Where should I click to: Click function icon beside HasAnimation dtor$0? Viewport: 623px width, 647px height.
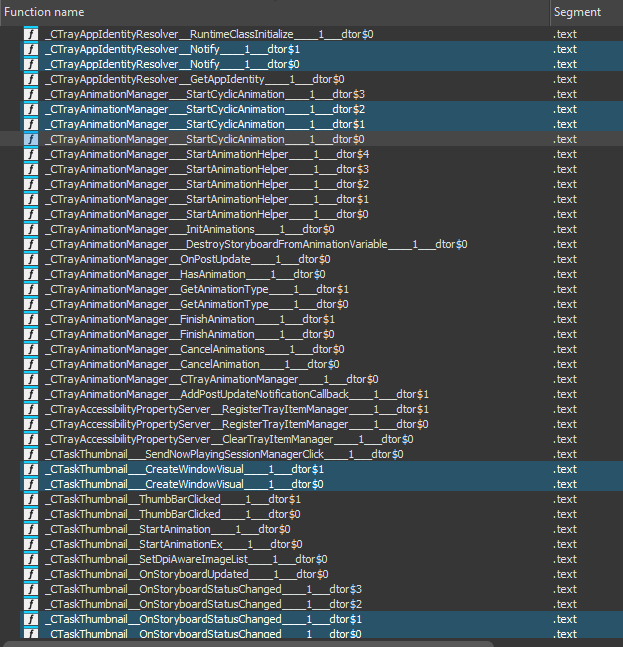(31, 274)
